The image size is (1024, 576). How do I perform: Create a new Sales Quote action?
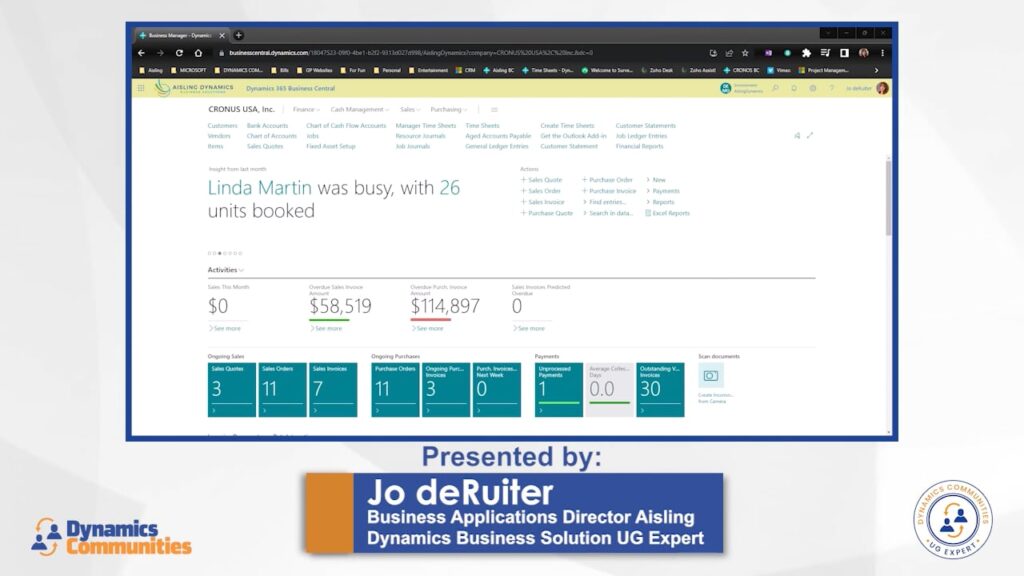tap(541, 180)
